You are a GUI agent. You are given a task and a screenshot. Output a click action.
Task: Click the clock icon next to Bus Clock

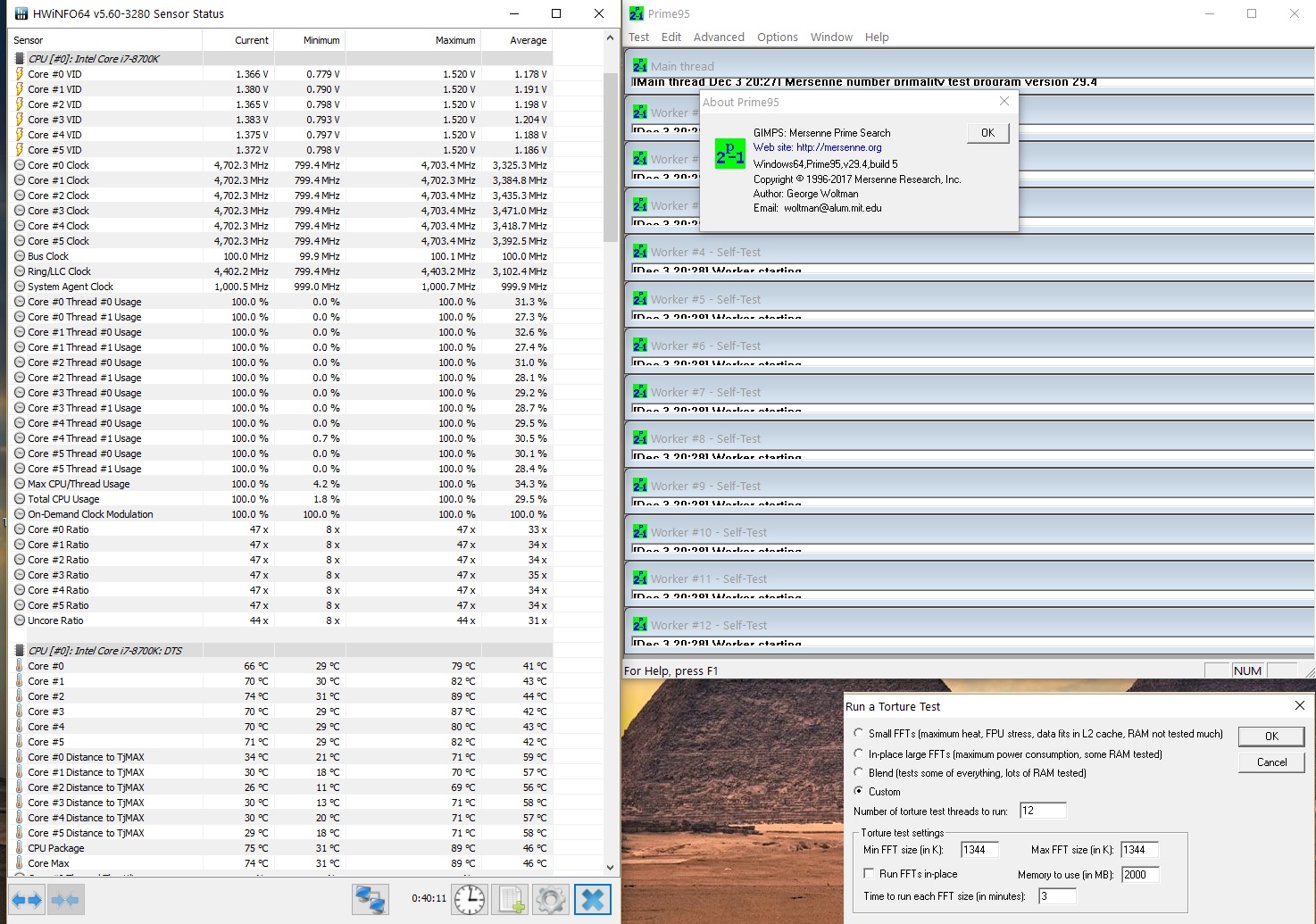tap(20, 256)
